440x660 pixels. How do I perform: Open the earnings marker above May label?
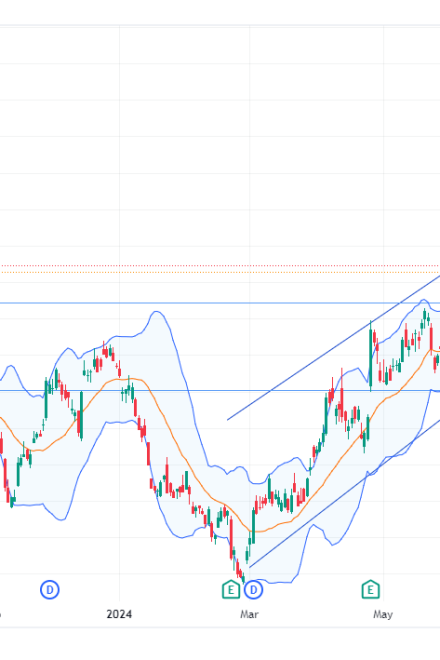tap(371, 589)
